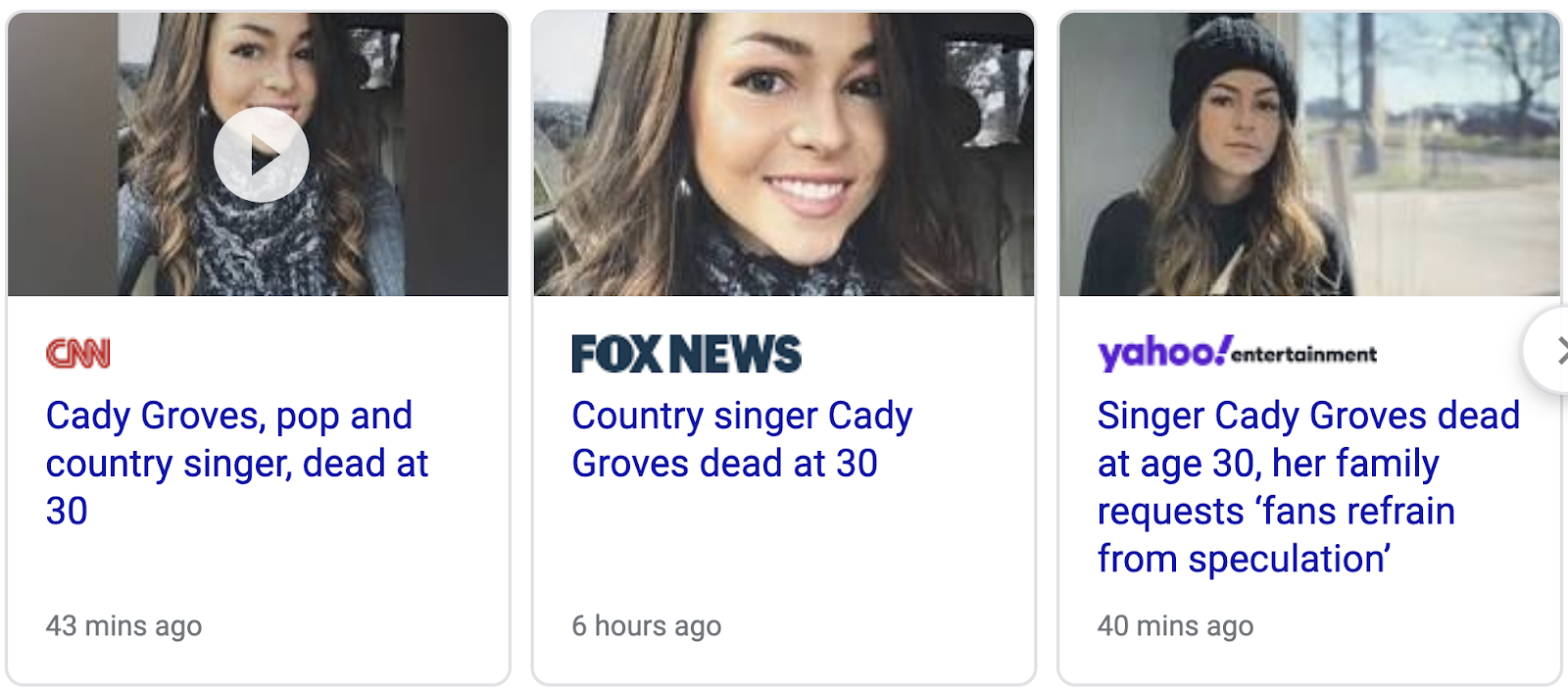Open headline "Country singer Cady Groves dead at 30"
The width and height of the screenshot is (1568, 693).
pos(742,439)
